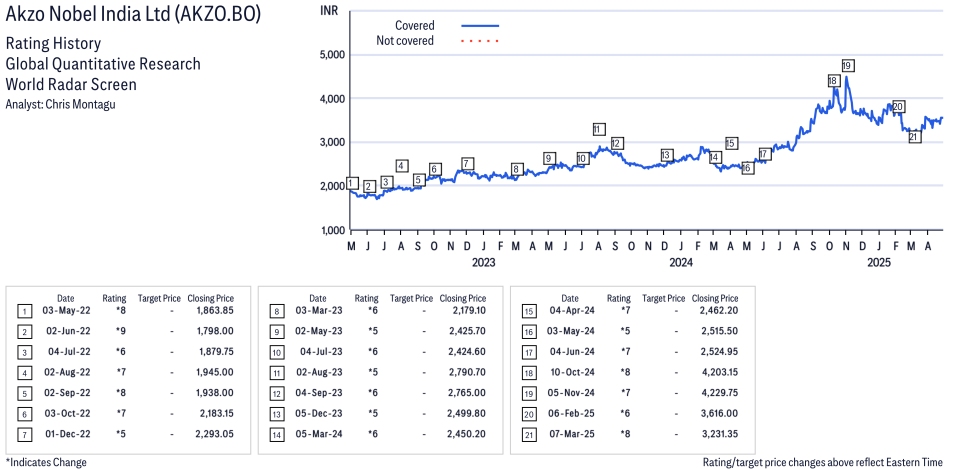Click the 03-May-22 date cell
The image size is (954, 469).
[x=66, y=311]
